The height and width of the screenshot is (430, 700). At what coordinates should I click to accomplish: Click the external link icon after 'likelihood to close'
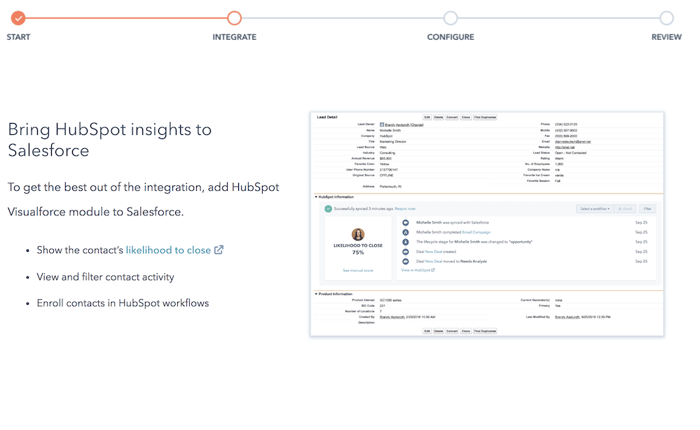point(219,250)
